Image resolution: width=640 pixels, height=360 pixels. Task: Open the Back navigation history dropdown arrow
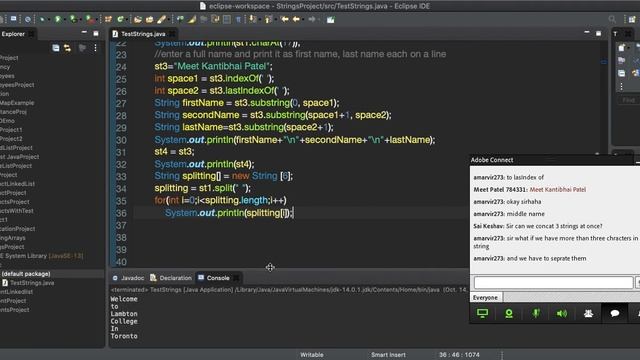[303, 20]
